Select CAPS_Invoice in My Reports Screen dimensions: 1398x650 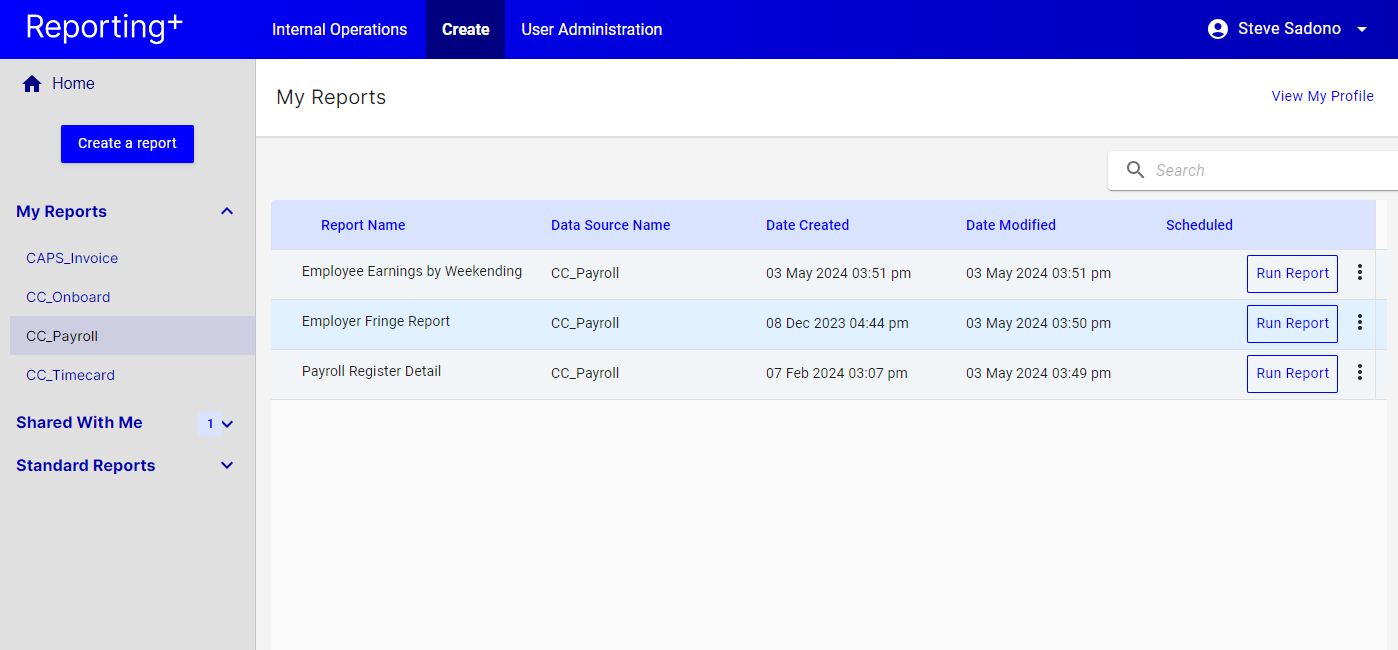pos(72,258)
